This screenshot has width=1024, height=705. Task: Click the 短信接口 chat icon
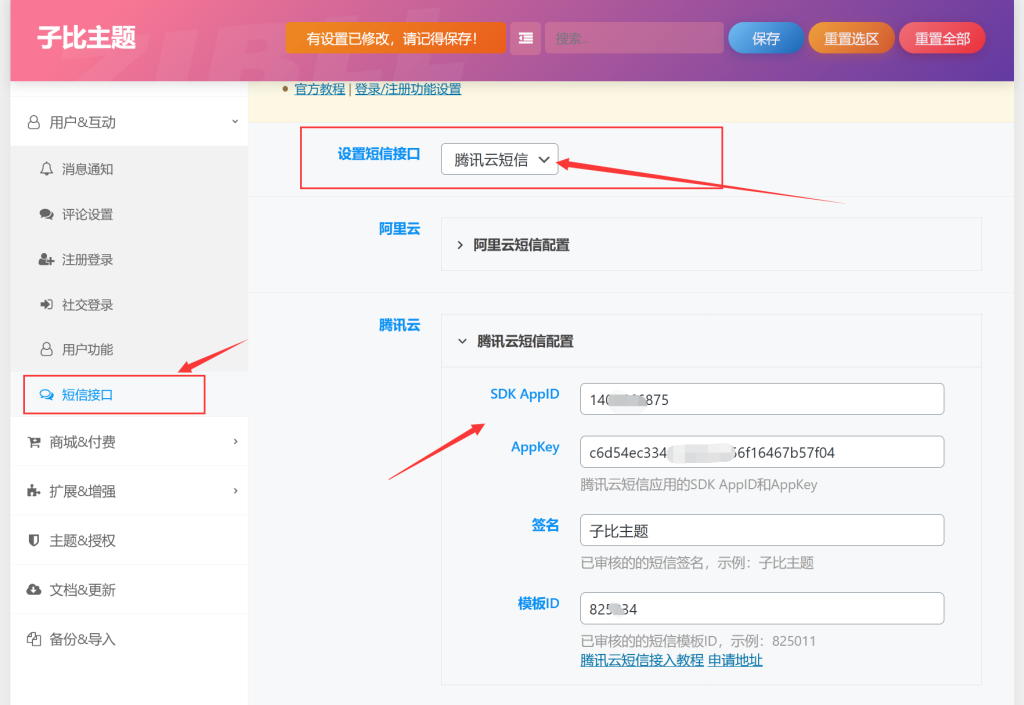47,395
